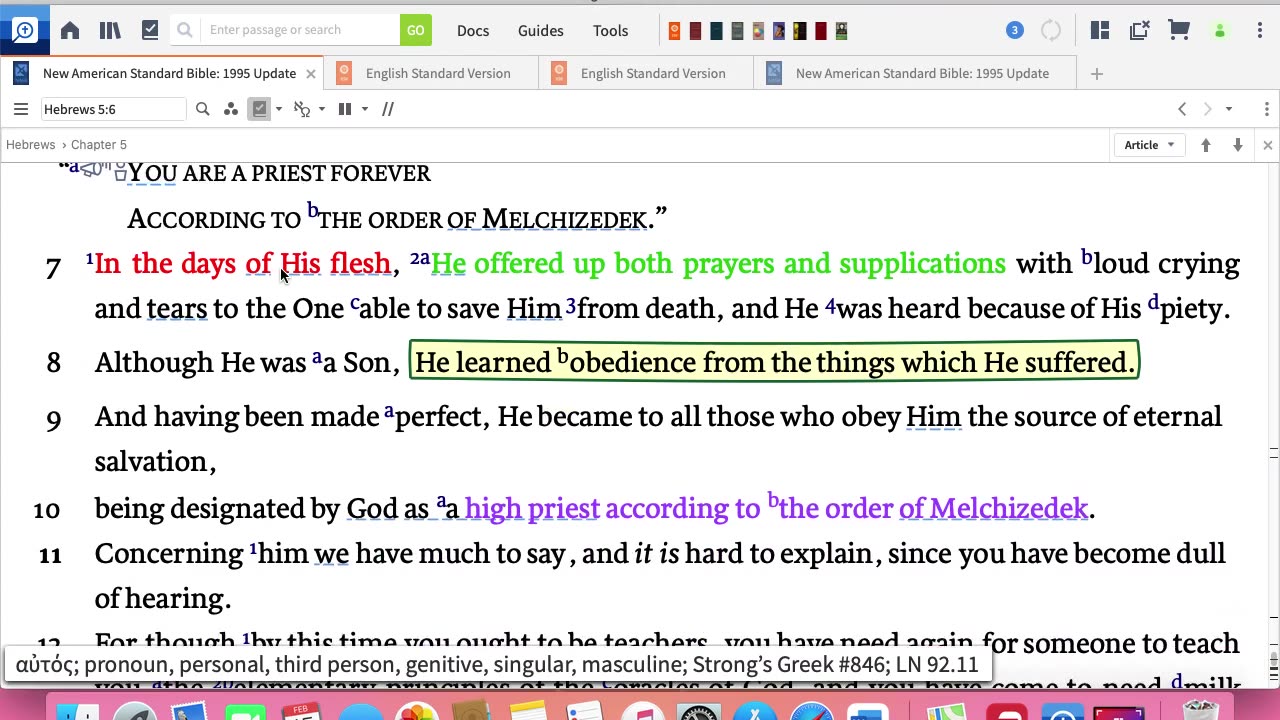The height and width of the screenshot is (720, 1280).
Task: Expand the navigation history dropdown
Action: [1229, 109]
